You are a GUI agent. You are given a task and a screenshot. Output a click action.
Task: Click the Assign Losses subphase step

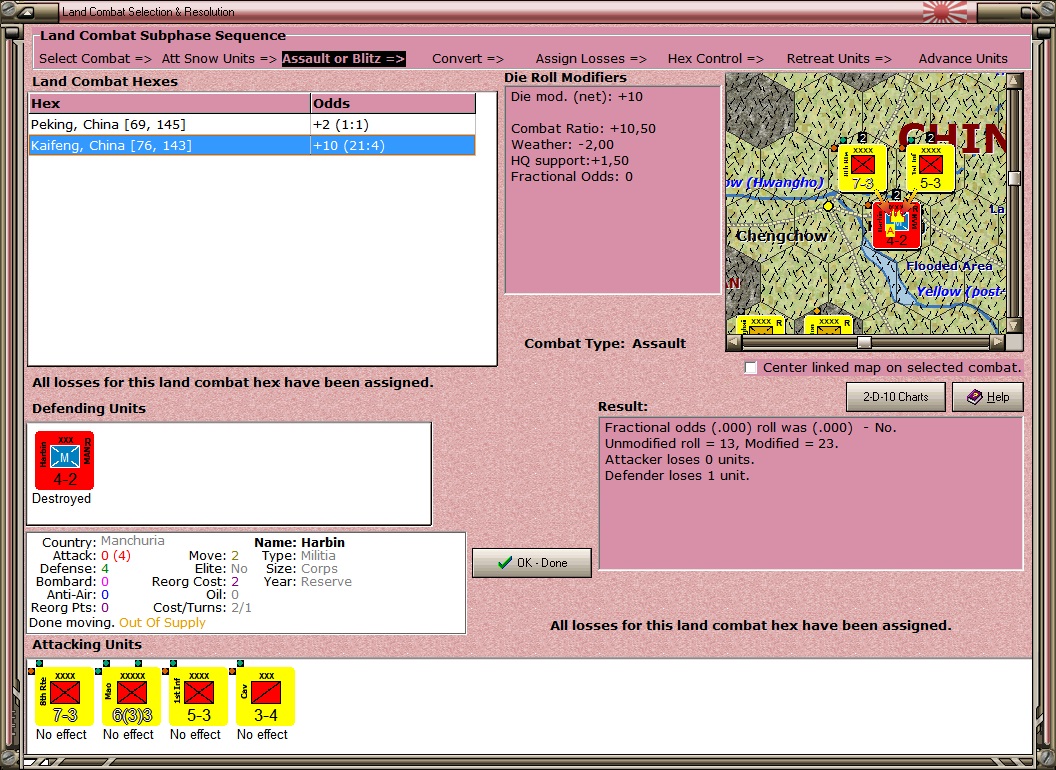pos(591,59)
